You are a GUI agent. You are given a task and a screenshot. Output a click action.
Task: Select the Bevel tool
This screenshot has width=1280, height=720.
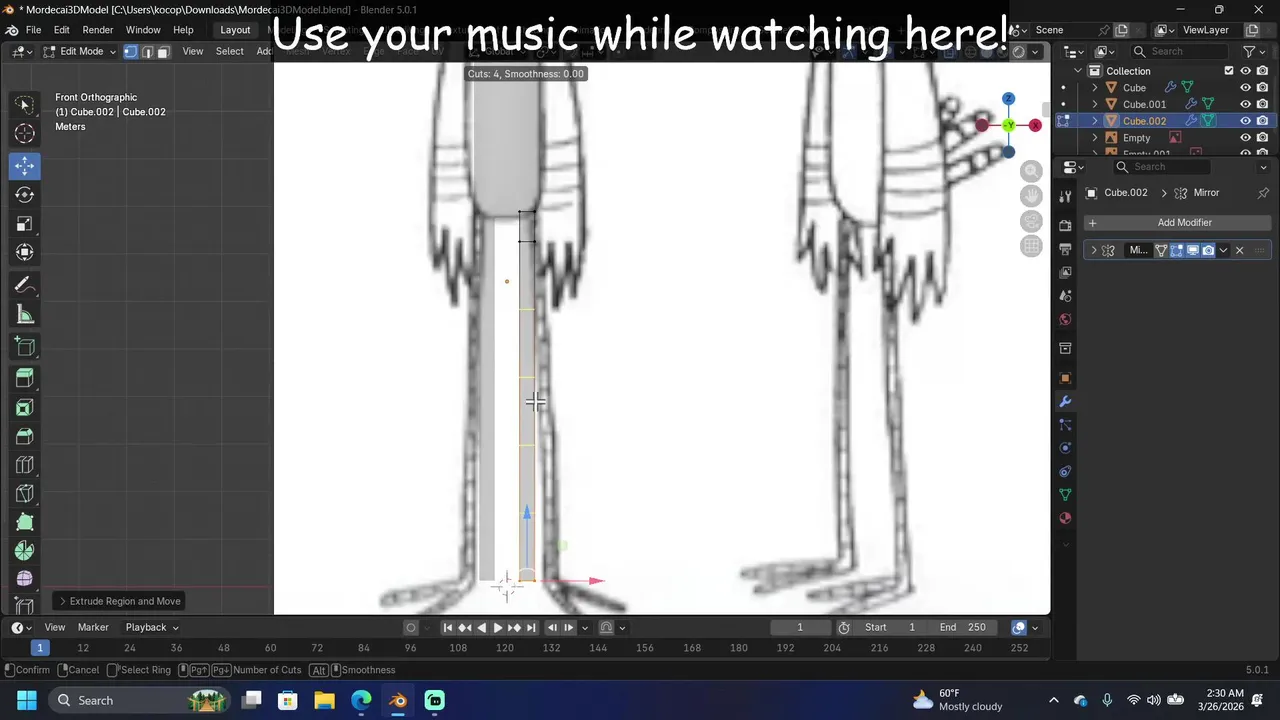point(25,436)
